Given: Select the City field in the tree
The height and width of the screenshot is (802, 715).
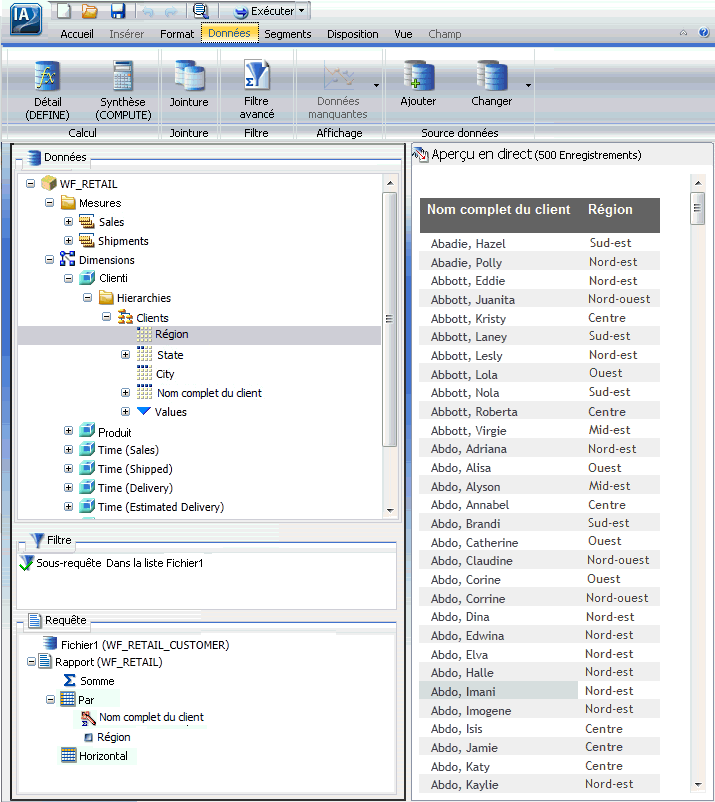Looking at the screenshot, I should click(165, 374).
